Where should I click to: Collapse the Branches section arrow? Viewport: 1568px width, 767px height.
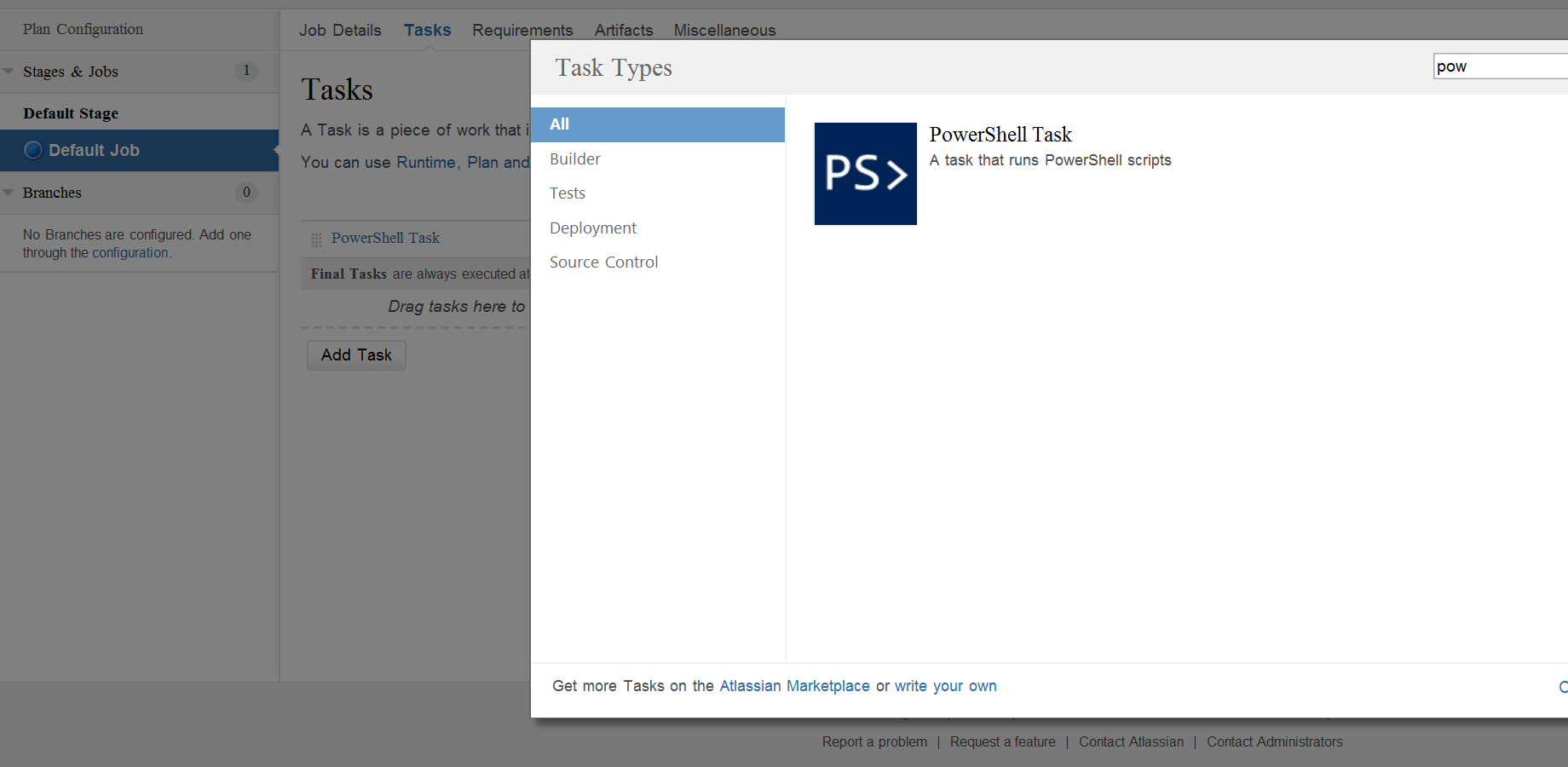click(x=9, y=193)
